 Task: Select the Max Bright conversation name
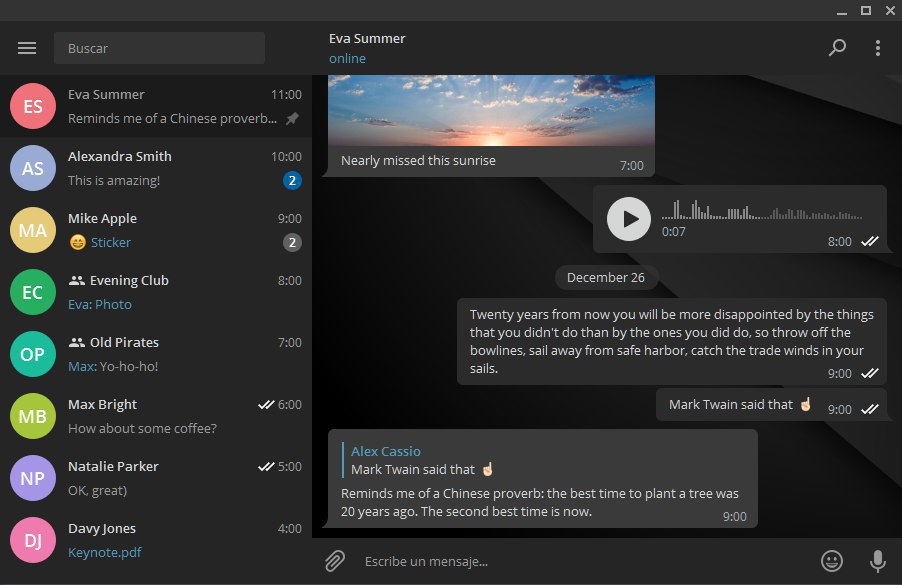tap(102, 404)
